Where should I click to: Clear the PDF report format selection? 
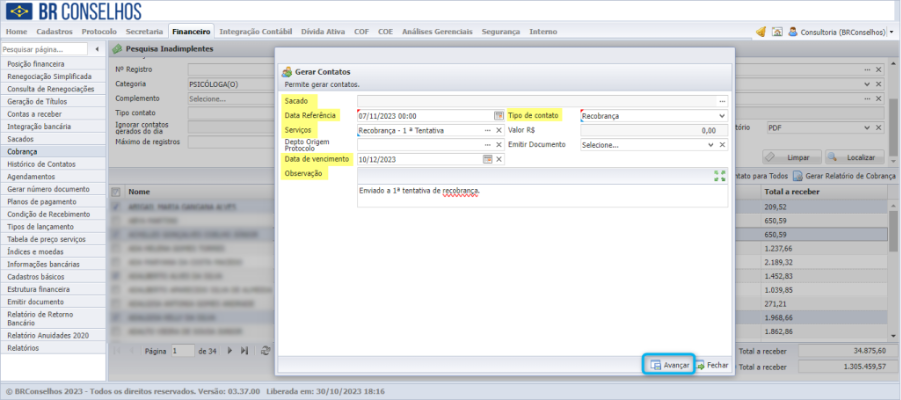tap(879, 128)
